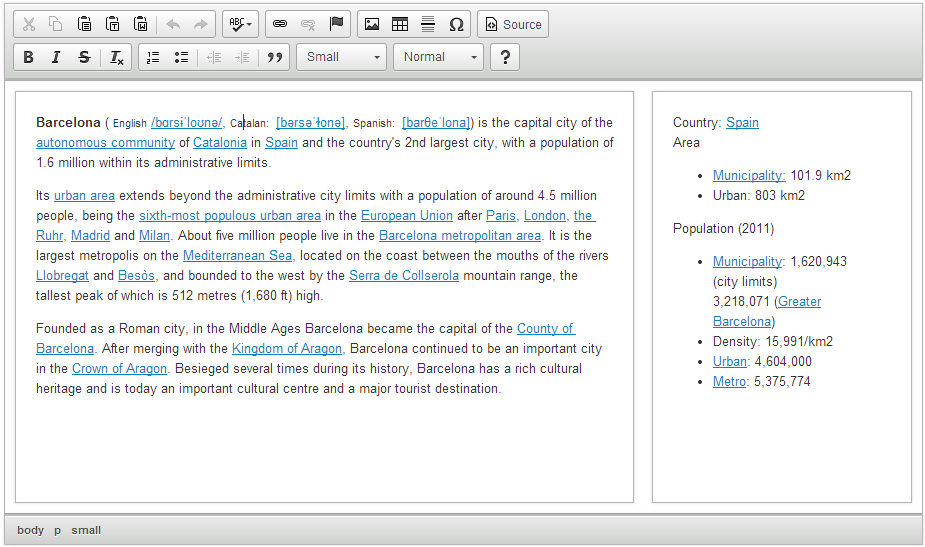This screenshot has height=547, width=925.
Task: Click the 'European Union' link
Action: (x=407, y=216)
